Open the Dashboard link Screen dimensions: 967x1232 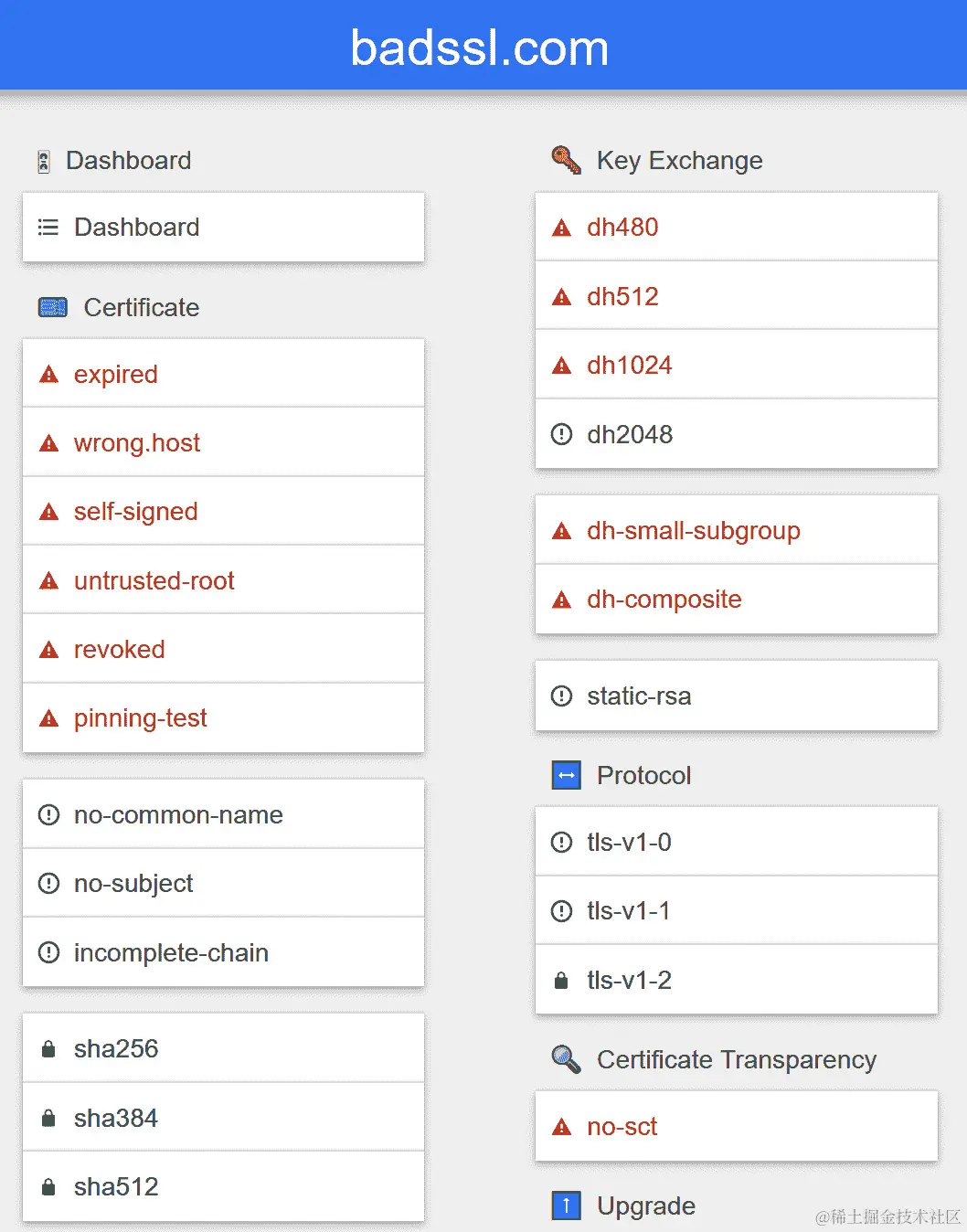click(223, 227)
